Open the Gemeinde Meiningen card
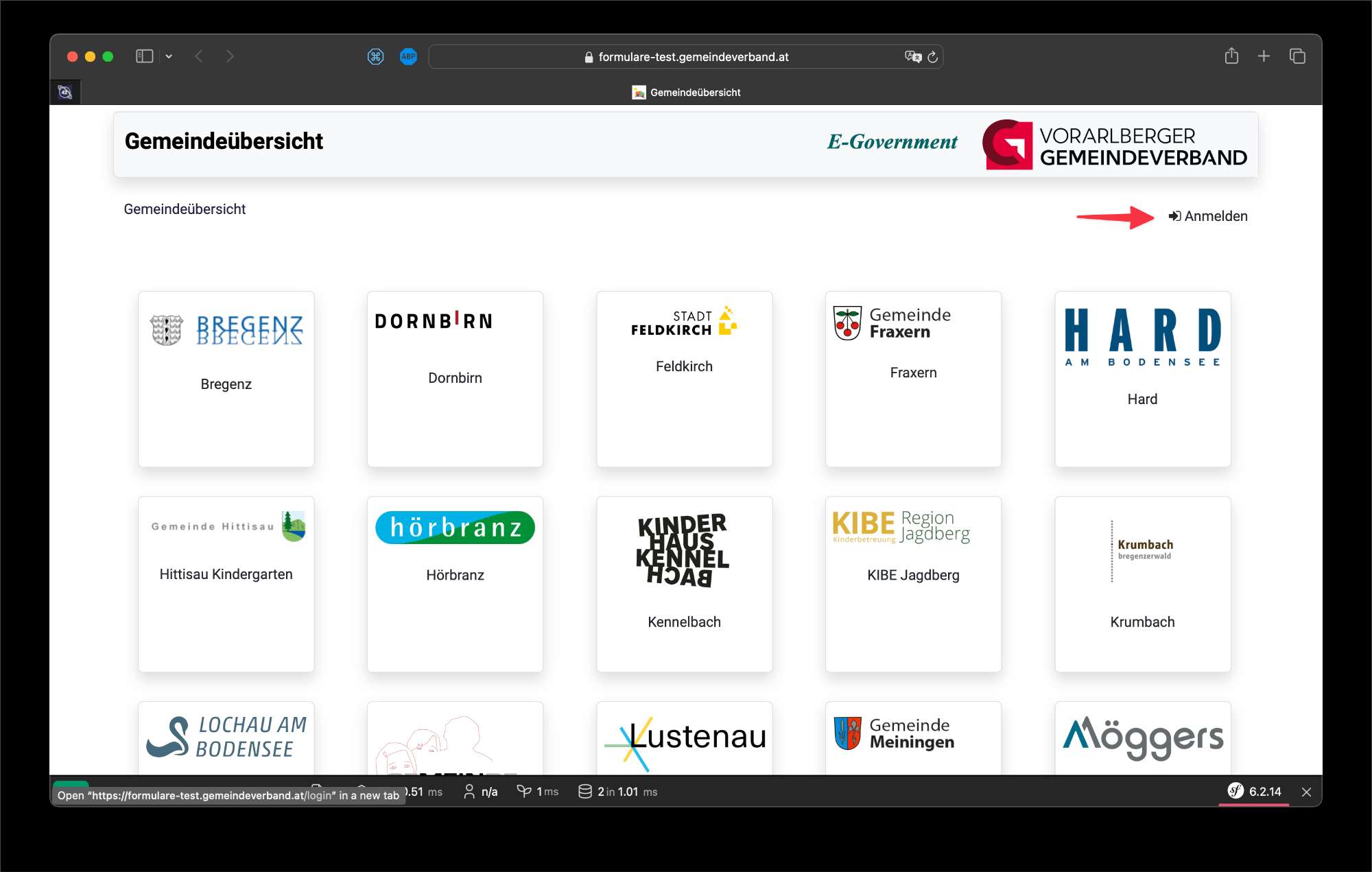 click(913, 738)
